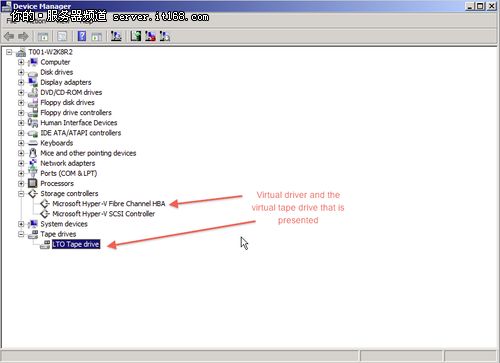Select the LTO Tape drive entry

[76, 244]
